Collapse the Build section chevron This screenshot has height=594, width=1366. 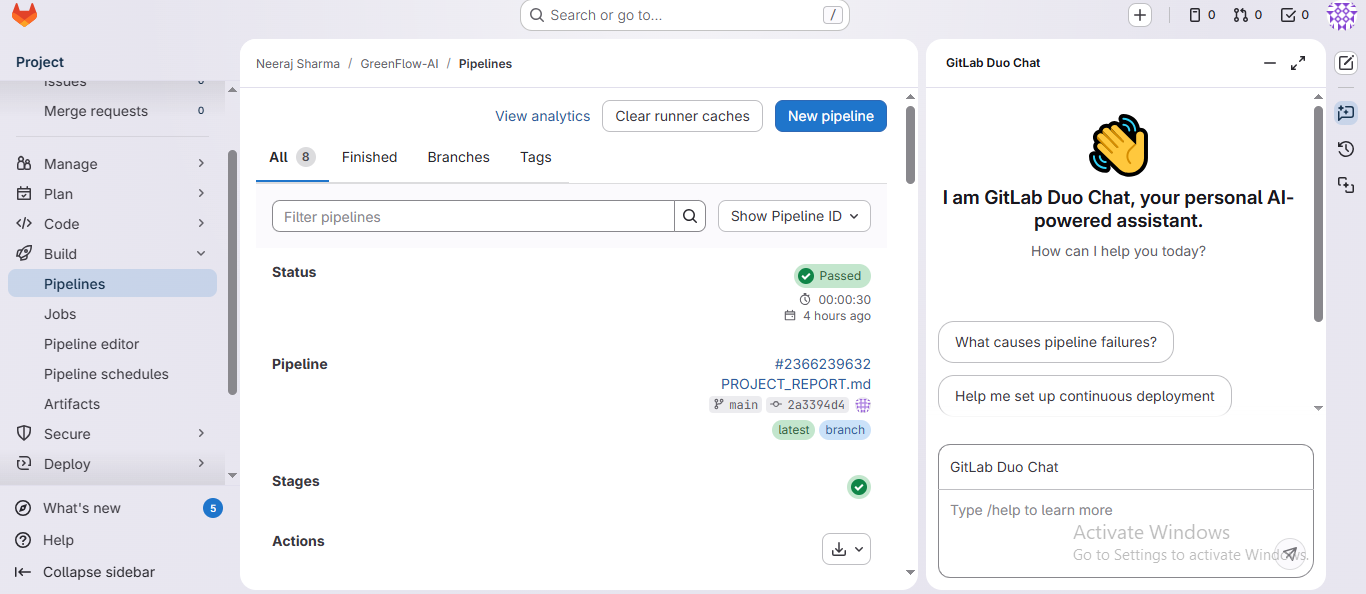[x=201, y=254]
